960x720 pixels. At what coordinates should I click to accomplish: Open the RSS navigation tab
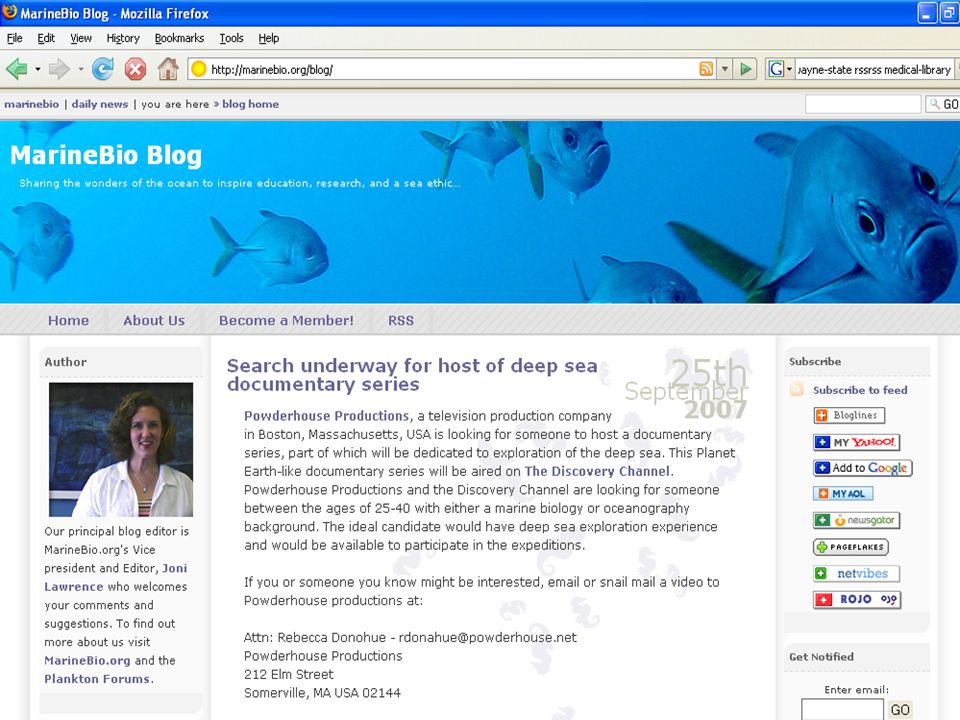coord(401,320)
